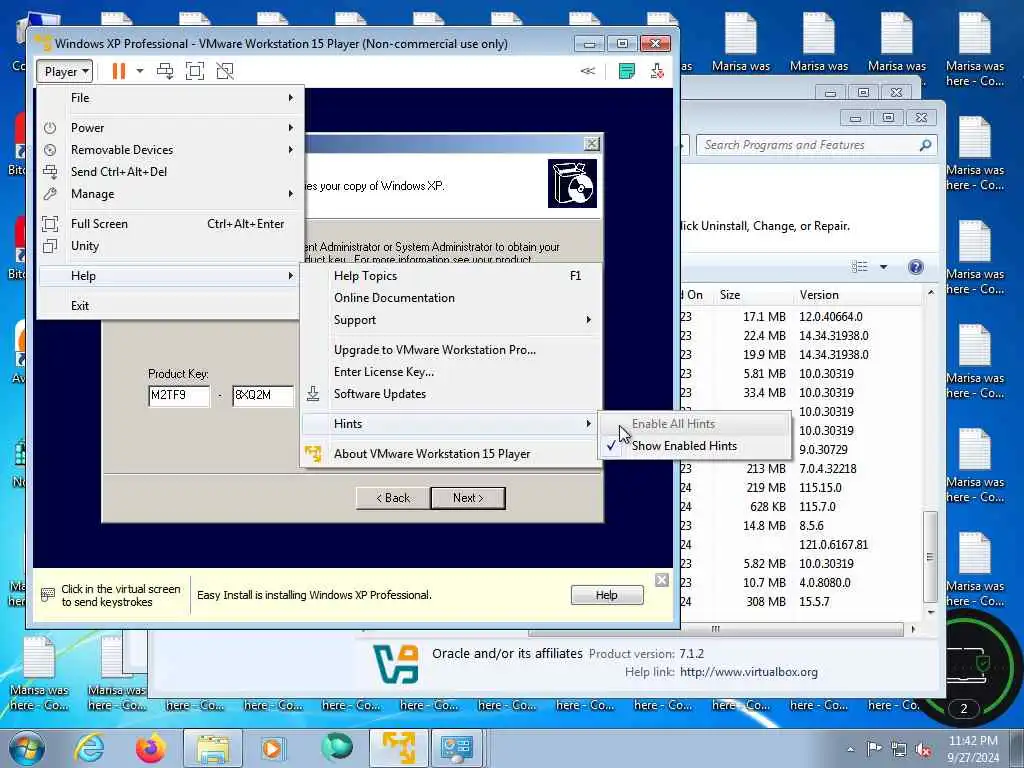This screenshot has height=768, width=1024.
Task: Show hidden tray icons arrow
Action: (851, 750)
